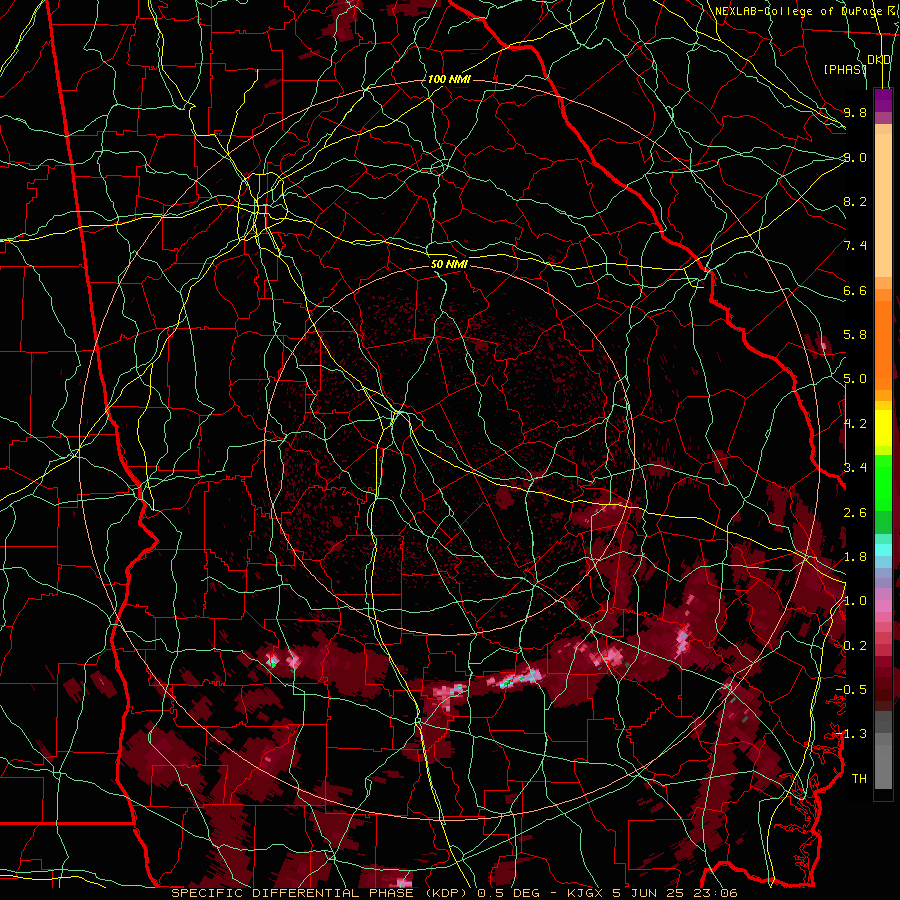The height and width of the screenshot is (900, 900).
Task: Click the cyan band of the color bar
Action: click(883, 550)
